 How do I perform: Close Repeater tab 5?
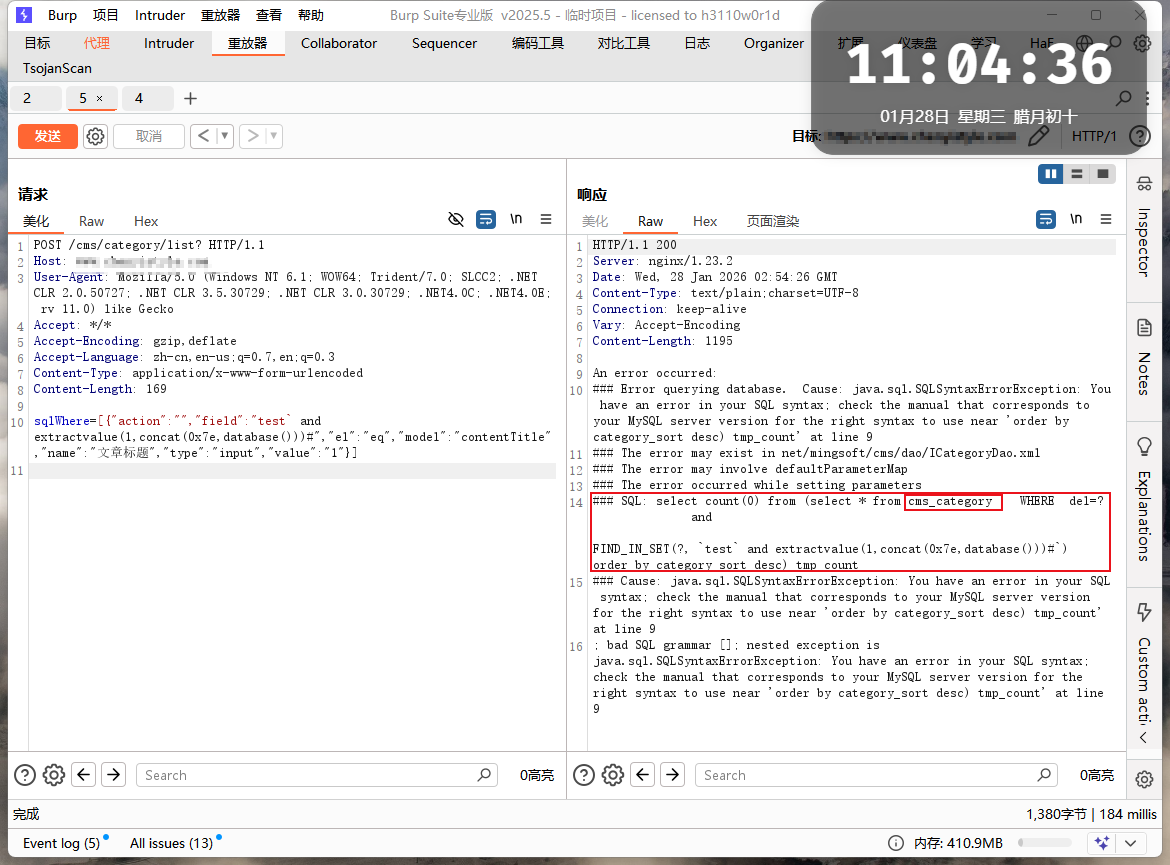tap(99, 99)
